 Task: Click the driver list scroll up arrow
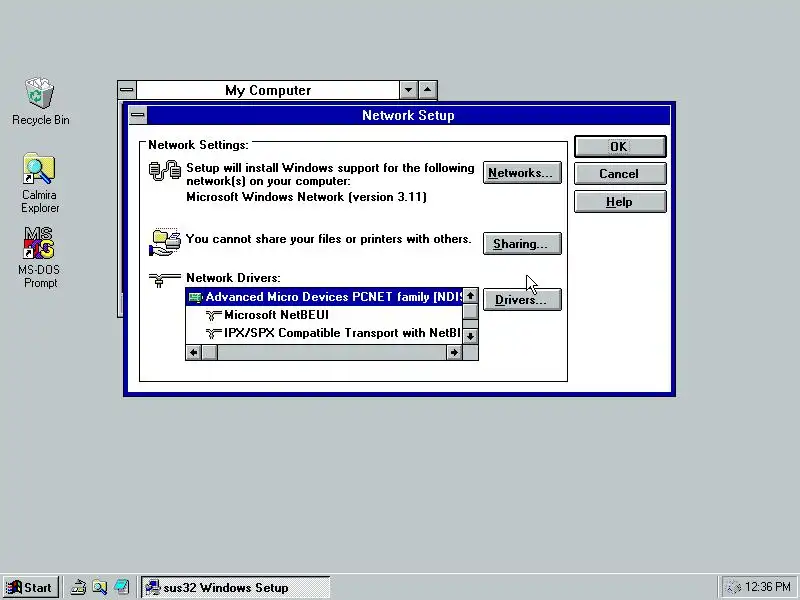point(470,296)
